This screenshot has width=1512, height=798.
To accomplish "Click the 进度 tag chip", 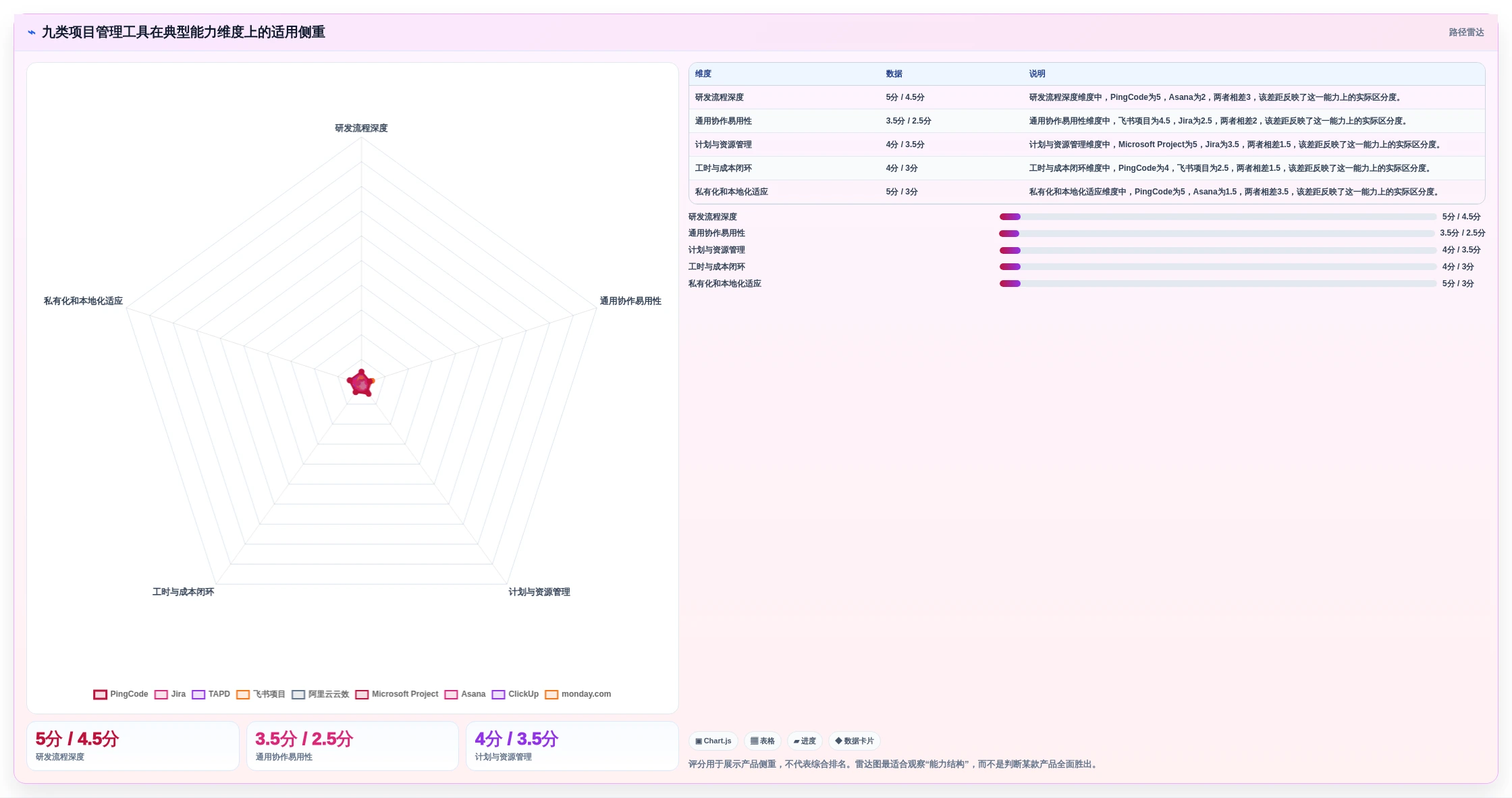I will 805,741.
